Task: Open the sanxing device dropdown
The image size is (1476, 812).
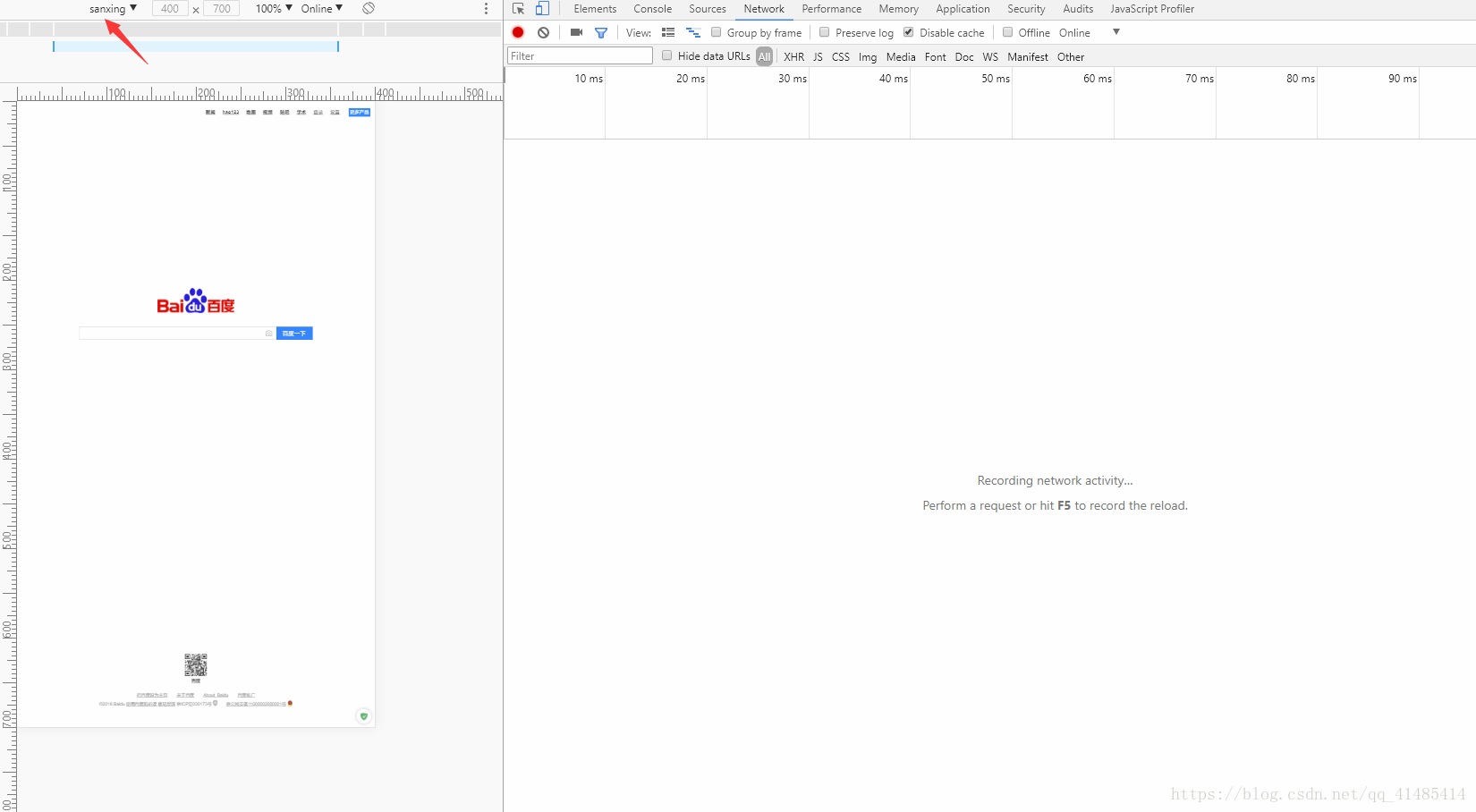Action: point(113,8)
